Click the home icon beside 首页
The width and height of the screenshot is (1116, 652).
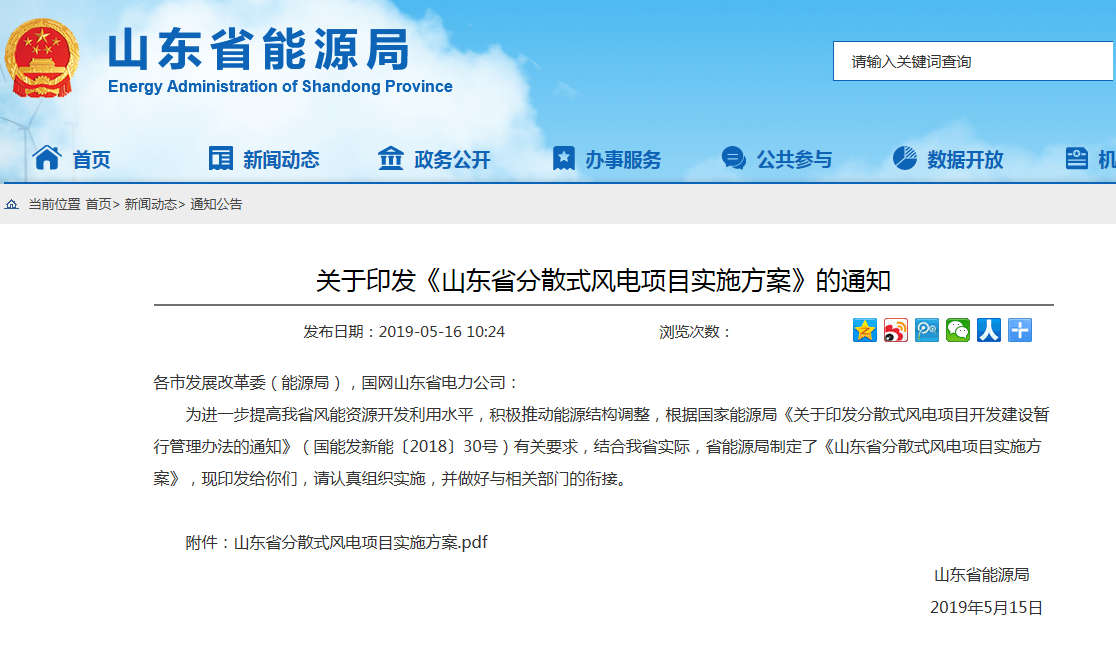point(47,157)
